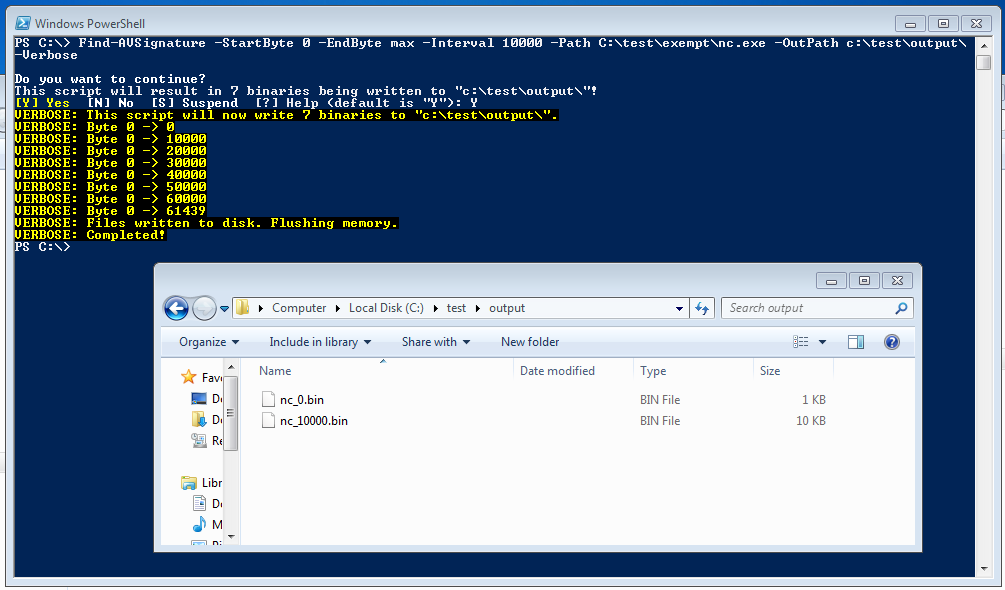The image size is (1005, 590).
Task: Open the Organize dropdown menu
Action: coord(207,341)
